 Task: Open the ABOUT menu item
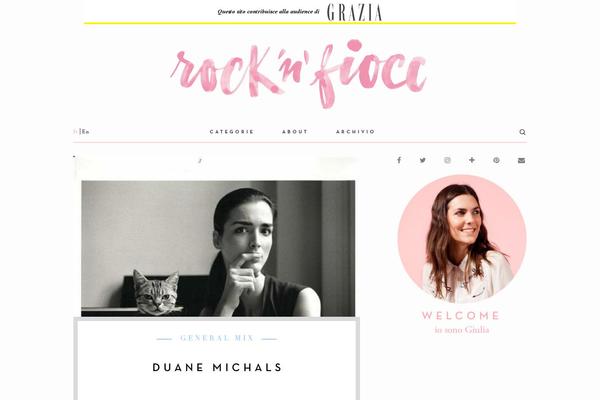[295, 132]
